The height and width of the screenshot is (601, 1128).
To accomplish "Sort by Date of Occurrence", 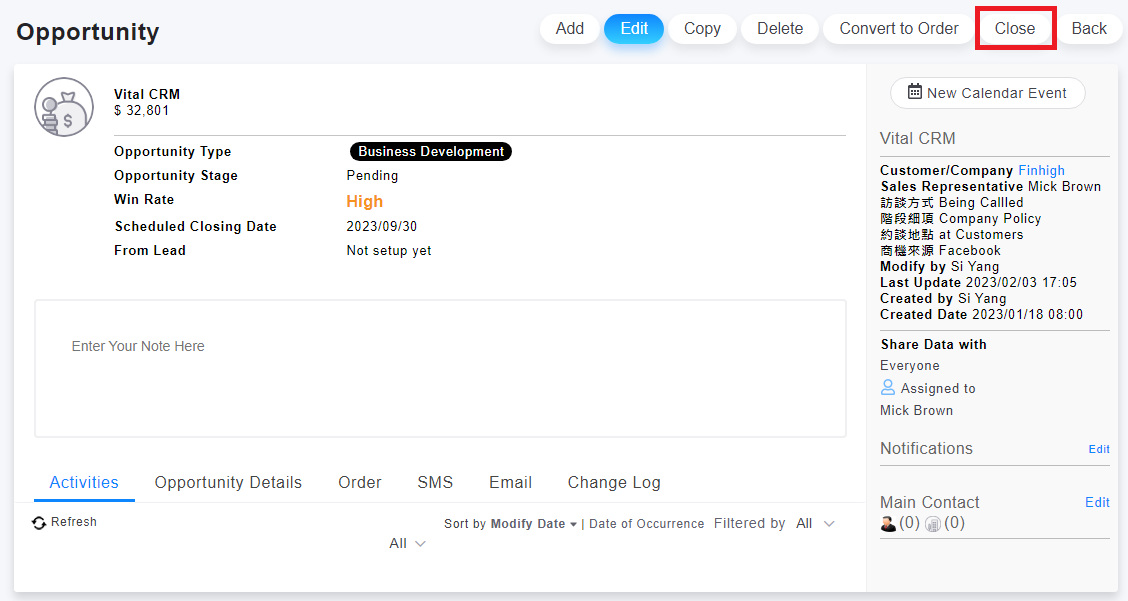I will (x=646, y=524).
